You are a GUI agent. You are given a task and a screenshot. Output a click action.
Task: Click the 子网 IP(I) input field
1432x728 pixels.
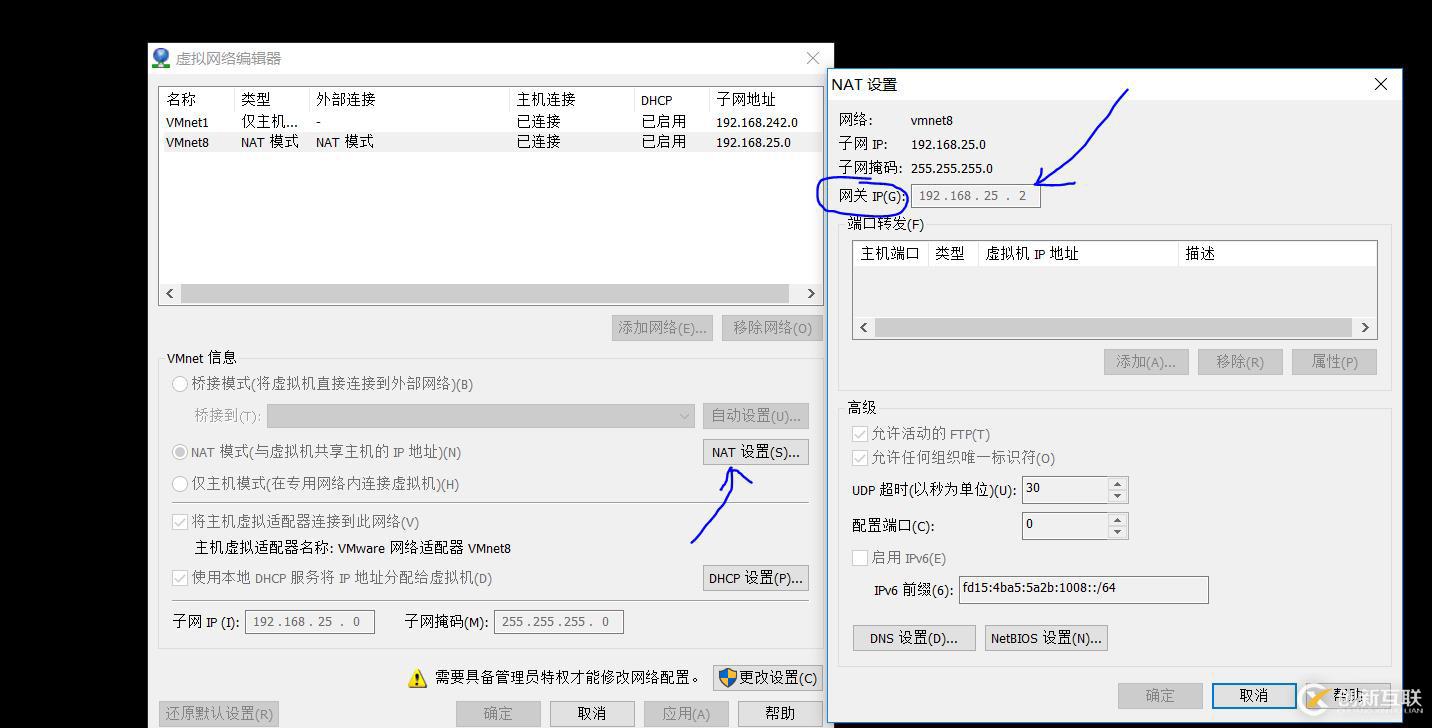310,622
